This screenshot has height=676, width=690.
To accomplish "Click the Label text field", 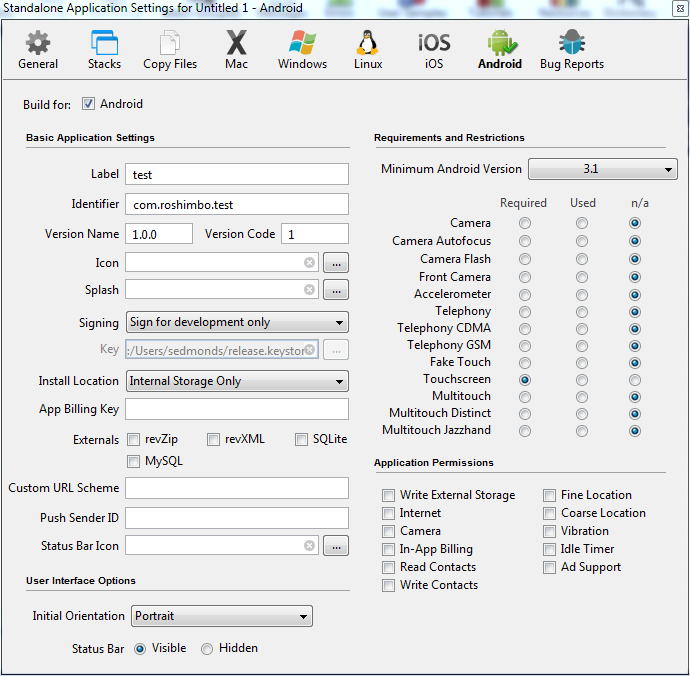I will pos(237,175).
